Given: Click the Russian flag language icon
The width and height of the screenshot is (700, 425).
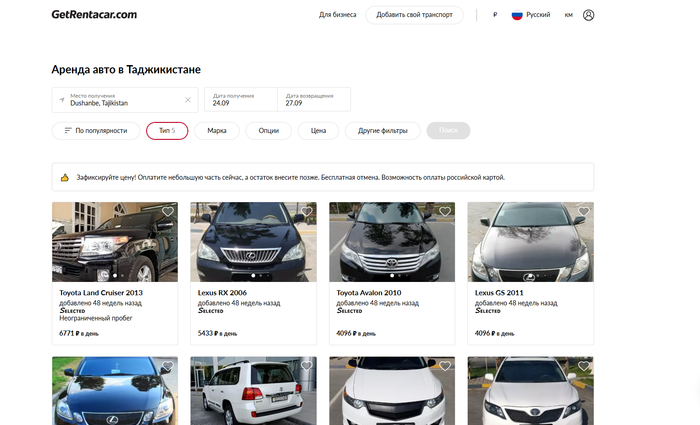Looking at the screenshot, I should [x=518, y=15].
